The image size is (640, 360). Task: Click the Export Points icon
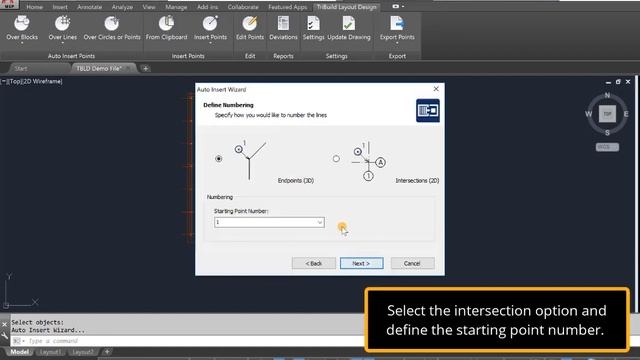[x=397, y=24]
